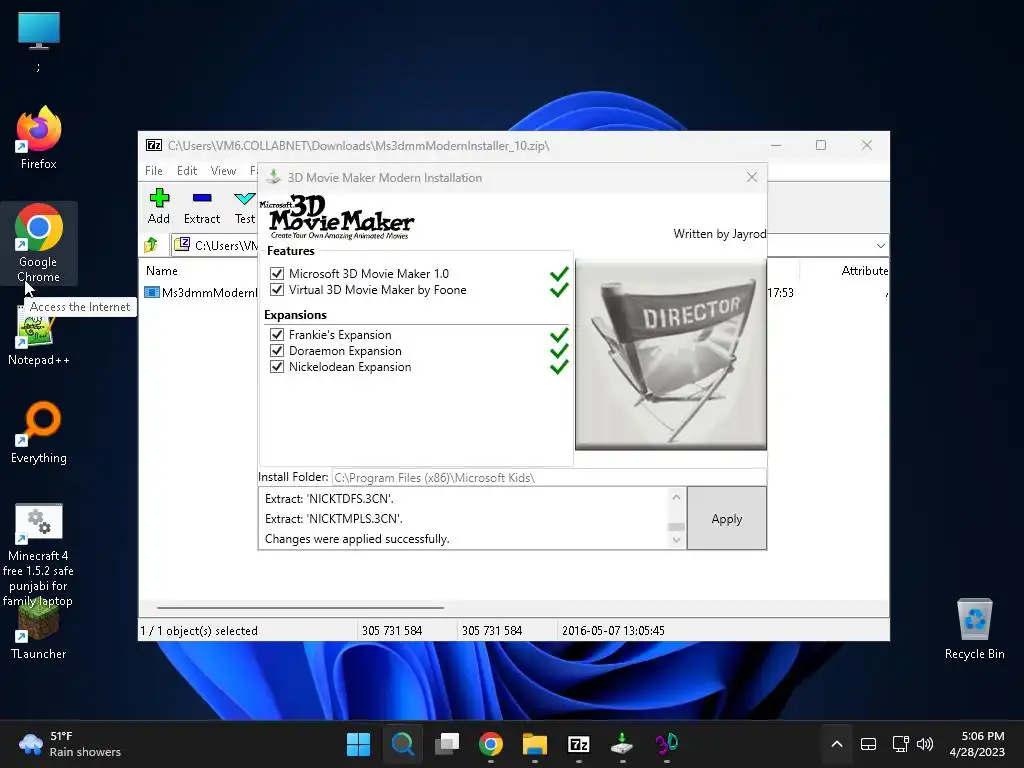Show hidden system tray icons
Image resolution: width=1024 pixels, height=768 pixels.
coord(837,744)
